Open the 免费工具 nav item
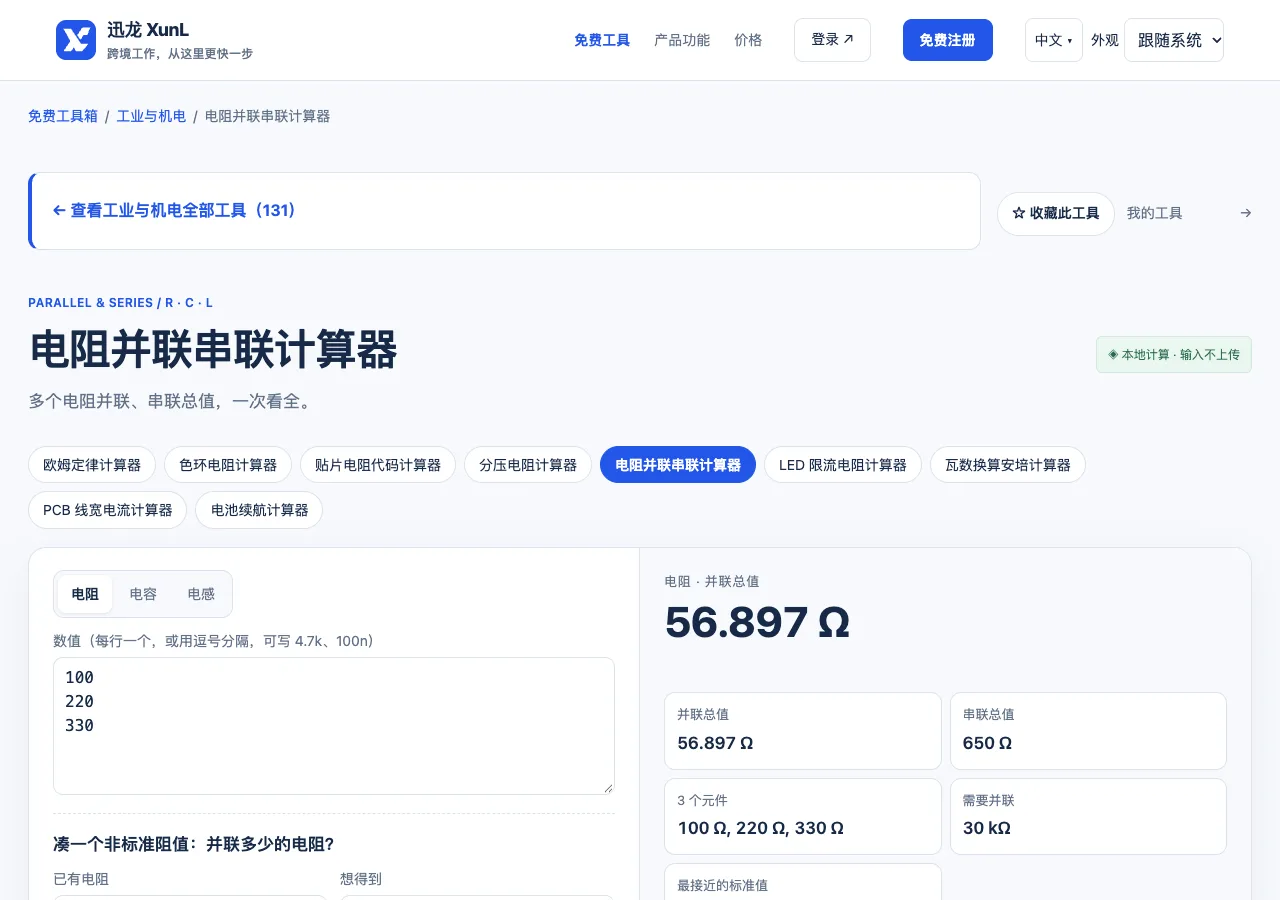 [x=602, y=40]
